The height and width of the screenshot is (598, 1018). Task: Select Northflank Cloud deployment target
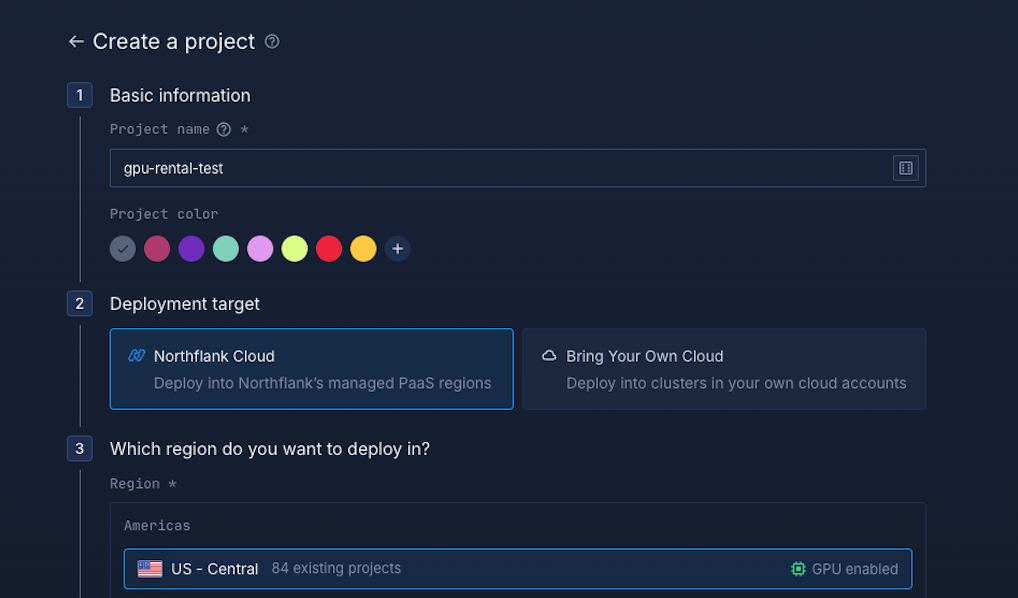click(x=312, y=369)
